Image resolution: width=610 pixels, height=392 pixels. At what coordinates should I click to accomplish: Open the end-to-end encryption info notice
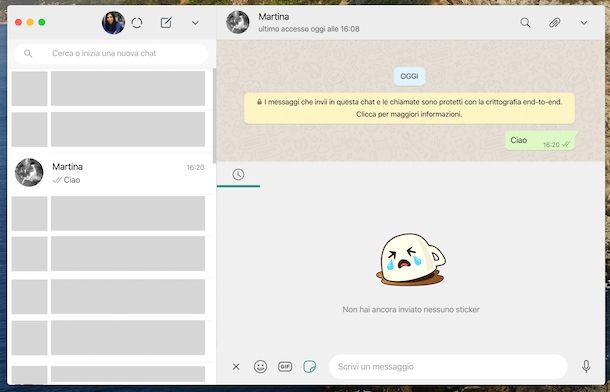(409, 108)
